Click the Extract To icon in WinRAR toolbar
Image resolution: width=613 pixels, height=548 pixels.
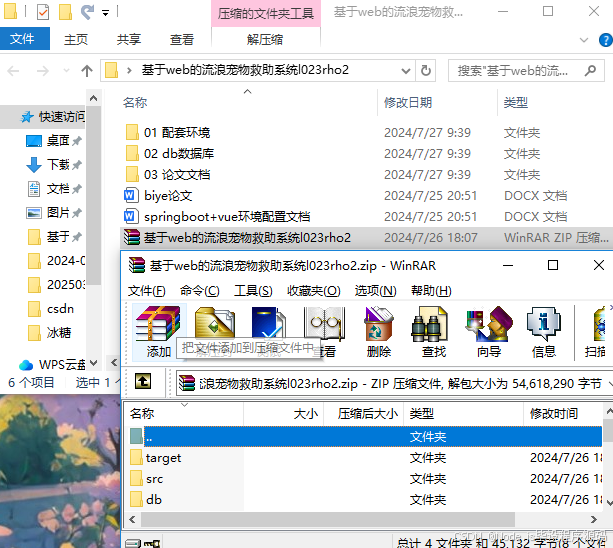pyautogui.click(x=214, y=324)
